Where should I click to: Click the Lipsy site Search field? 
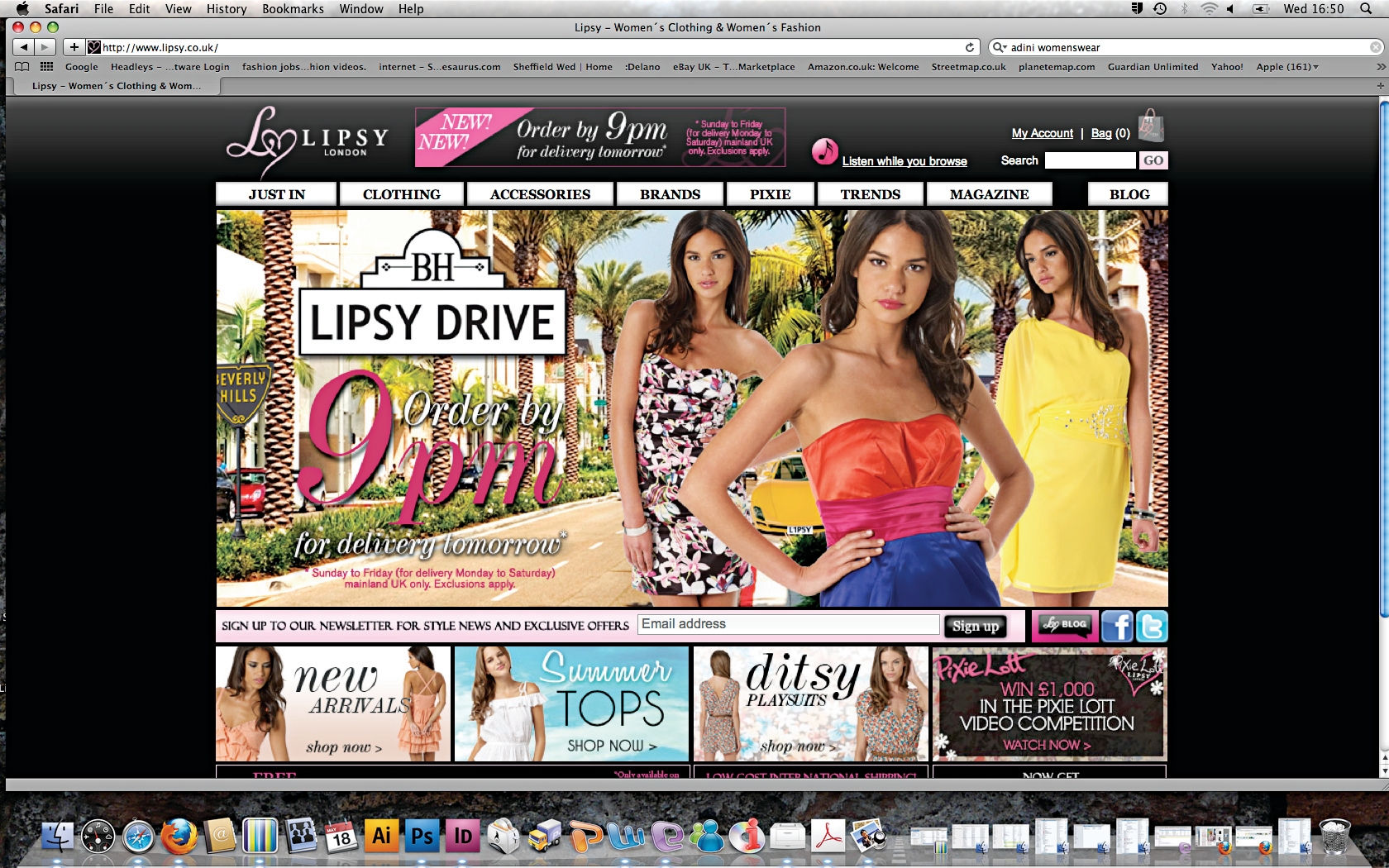point(1091,160)
